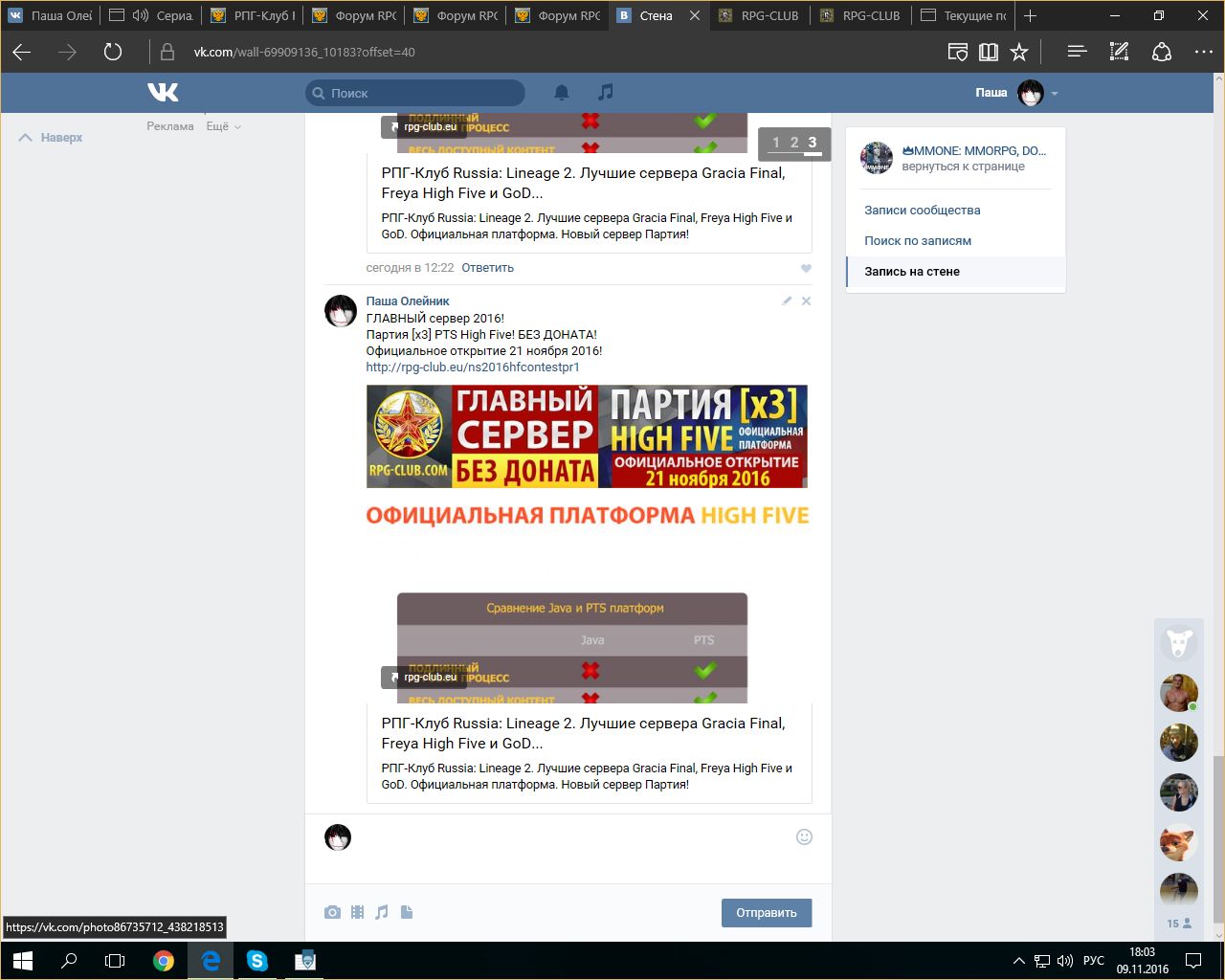
Task: Close the Стена browser tab
Action: [x=695, y=15]
